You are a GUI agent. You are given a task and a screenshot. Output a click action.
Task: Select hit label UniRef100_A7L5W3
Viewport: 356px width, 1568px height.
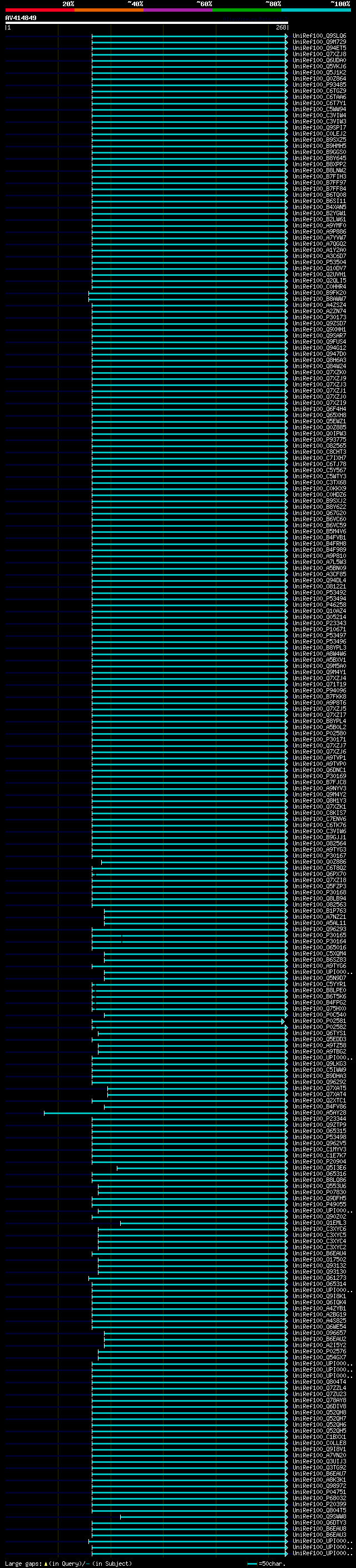319,562
